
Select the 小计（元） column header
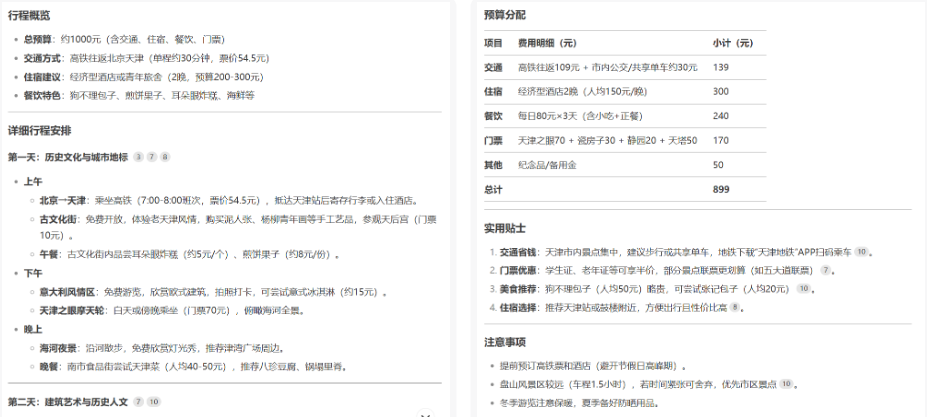[x=732, y=43]
